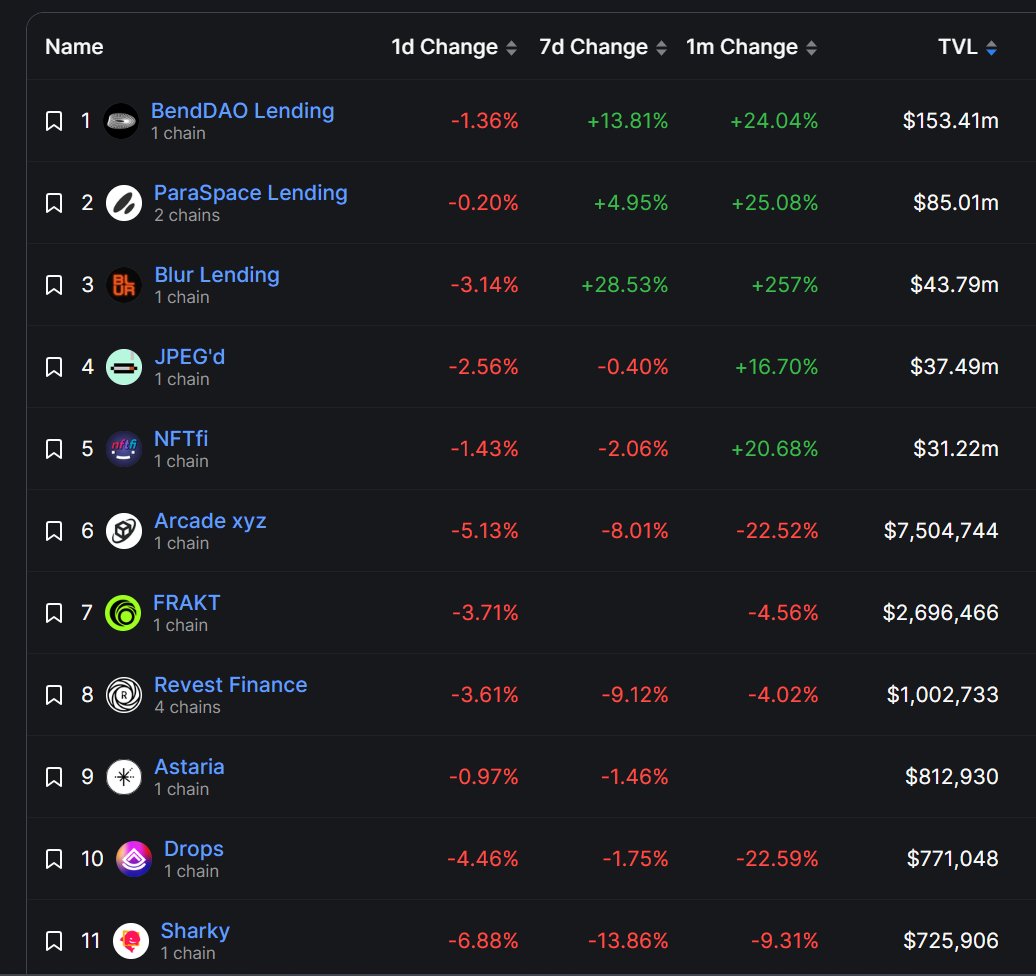Screen dimensions: 1036x976
Task: Open NFTfi protocol page
Action: click(x=181, y=438)
